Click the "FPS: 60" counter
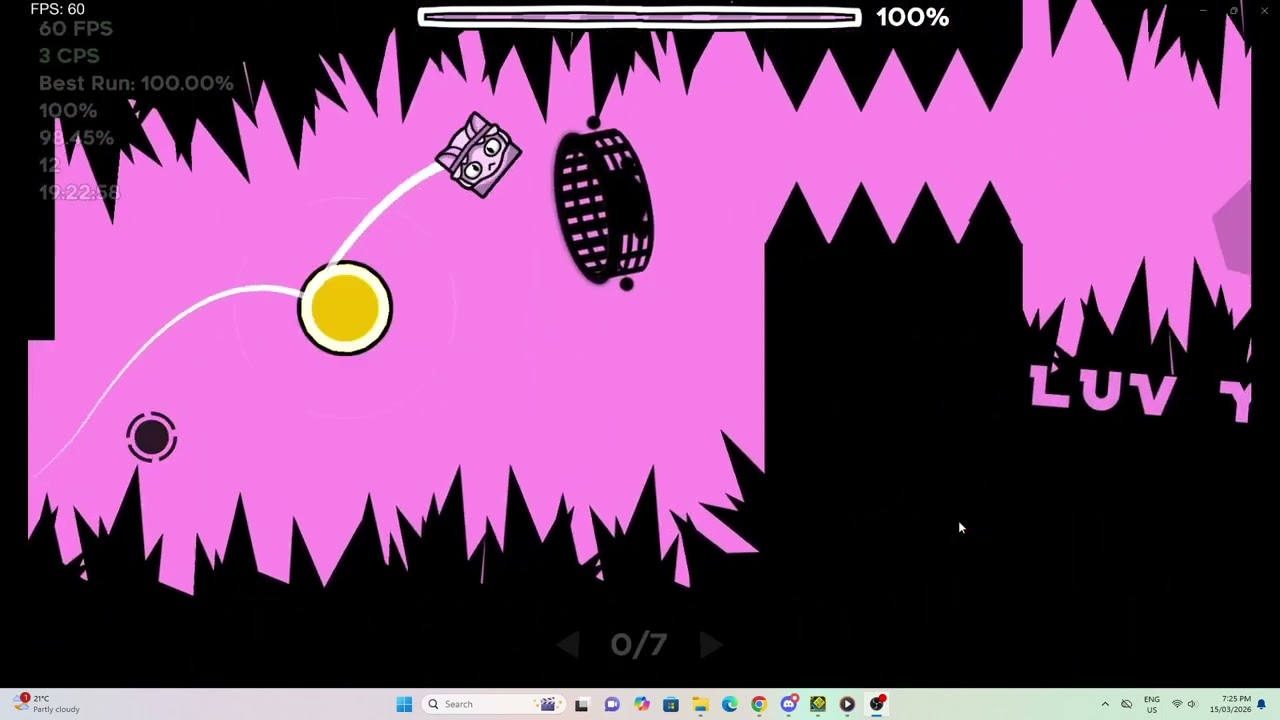Screen dimensions: 1280x720 tap(57, 9)
